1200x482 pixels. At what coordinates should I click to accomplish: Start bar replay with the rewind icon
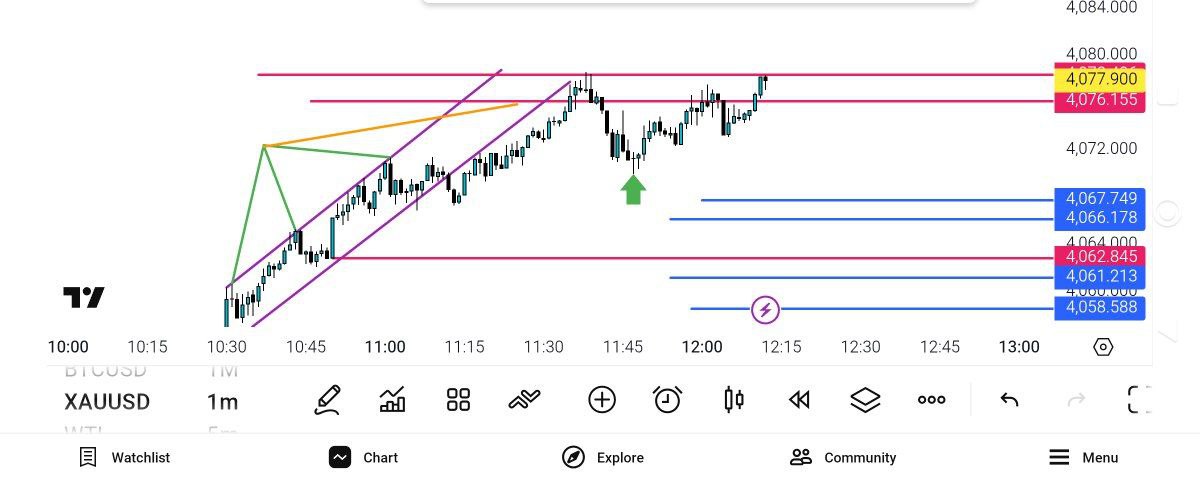click(798, 401)
